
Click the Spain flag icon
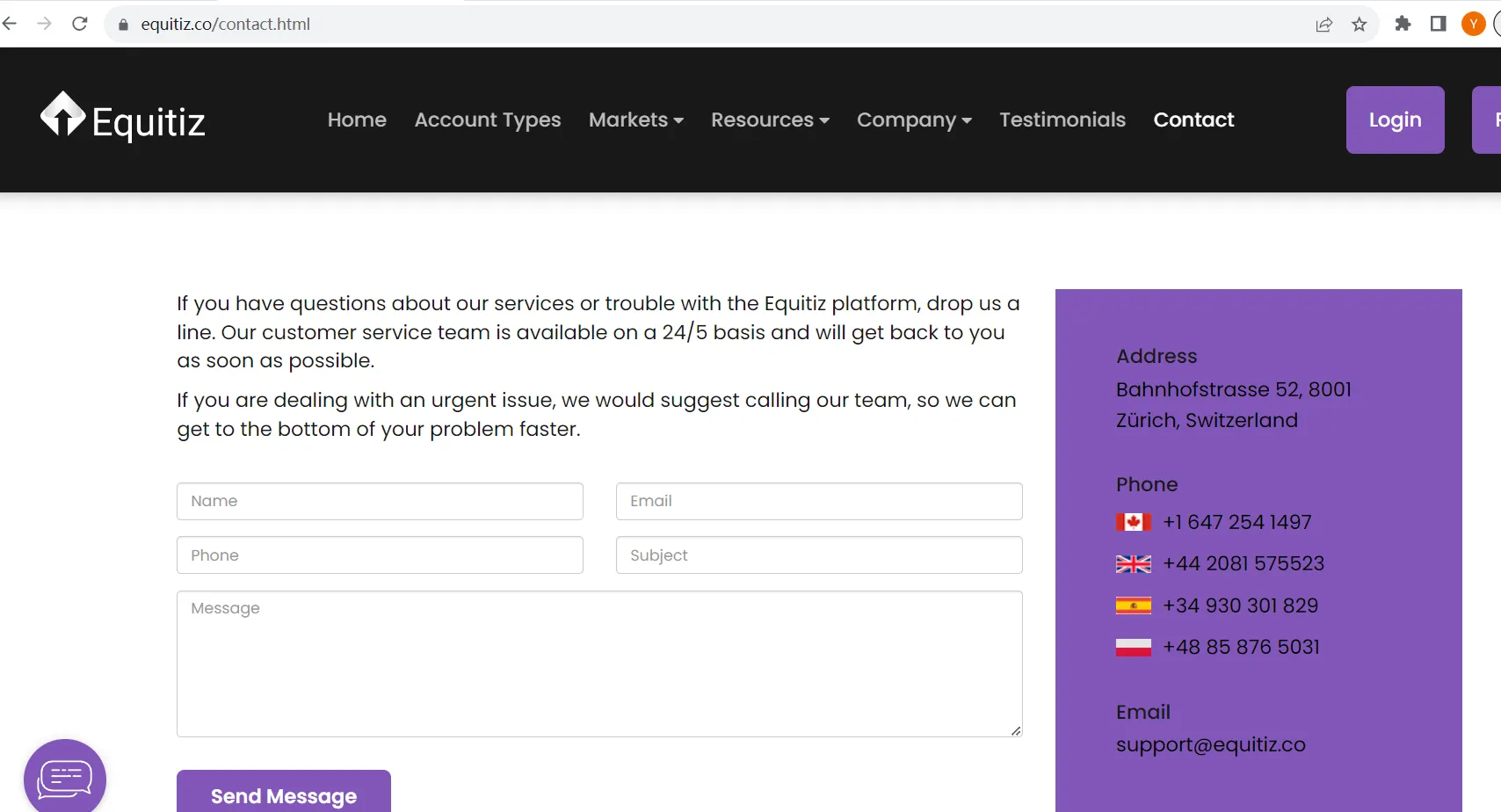[x=1134, y=605]
